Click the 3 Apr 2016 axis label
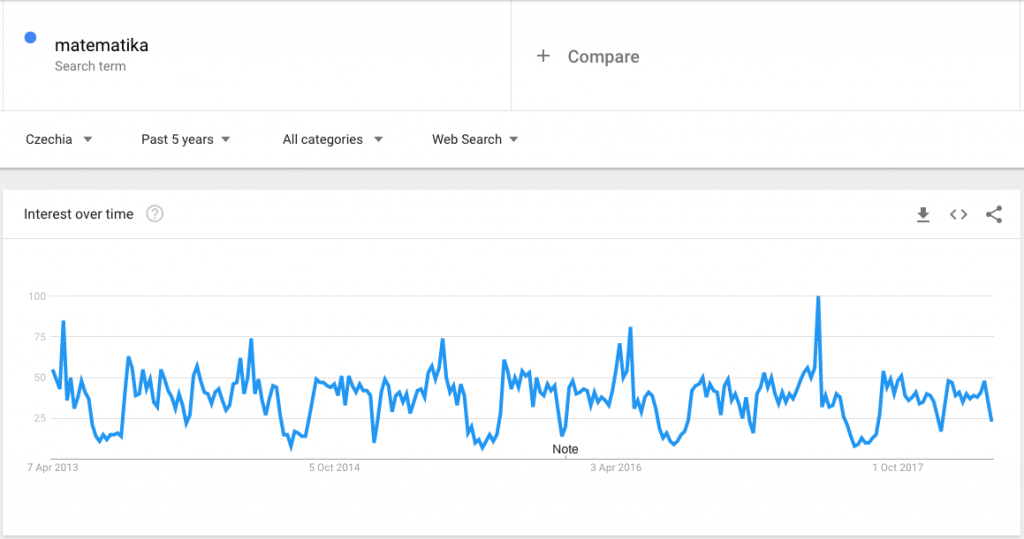This screenshot has height=539, width=1024. click(616, 468)
